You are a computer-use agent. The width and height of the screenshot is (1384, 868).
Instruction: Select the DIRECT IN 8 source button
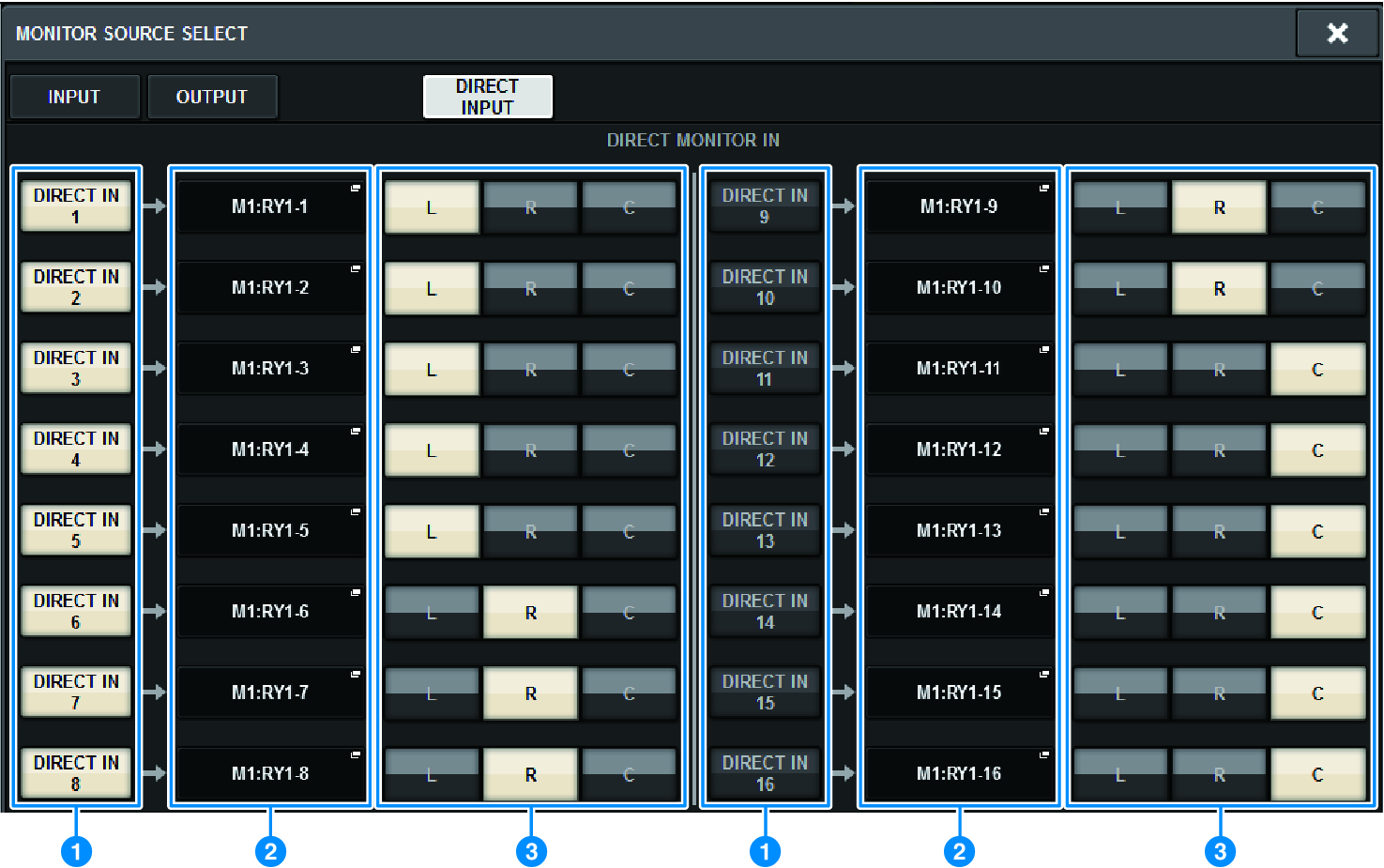pyautogui.click(x=76, y=772)
